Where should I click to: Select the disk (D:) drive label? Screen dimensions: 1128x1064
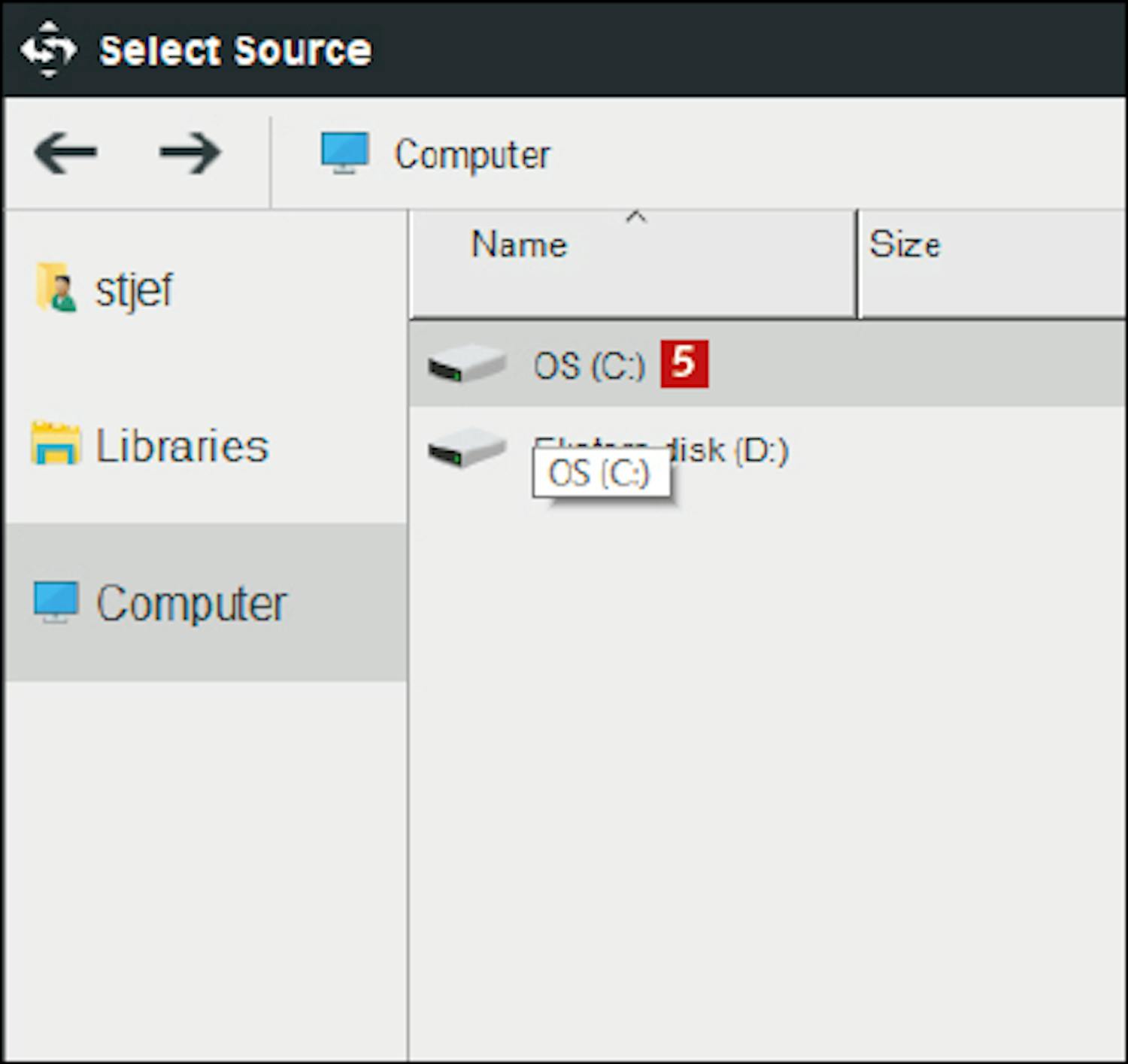tap(729, 450)
